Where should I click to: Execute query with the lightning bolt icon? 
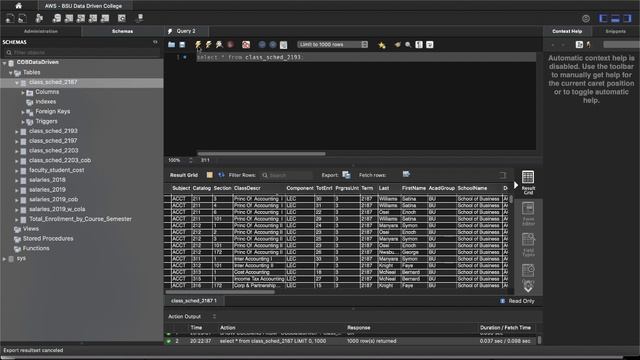click(198, 44)
